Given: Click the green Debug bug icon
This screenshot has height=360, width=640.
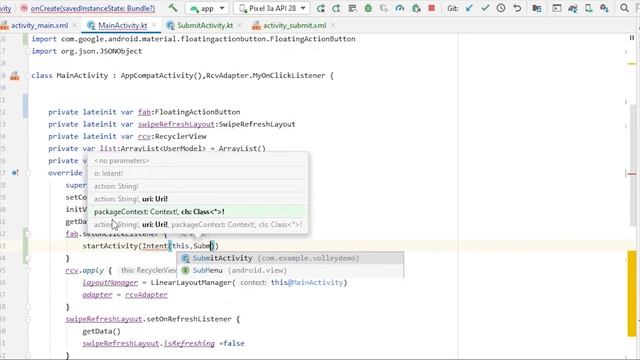Looking at the screenshot, I should [x=368, y=8].
